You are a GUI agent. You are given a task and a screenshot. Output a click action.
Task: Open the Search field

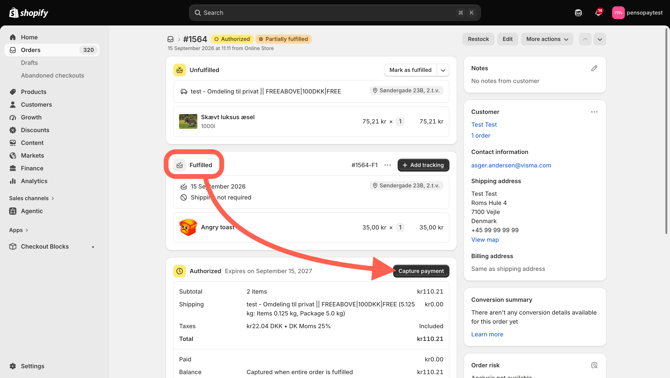click(335, 13)
